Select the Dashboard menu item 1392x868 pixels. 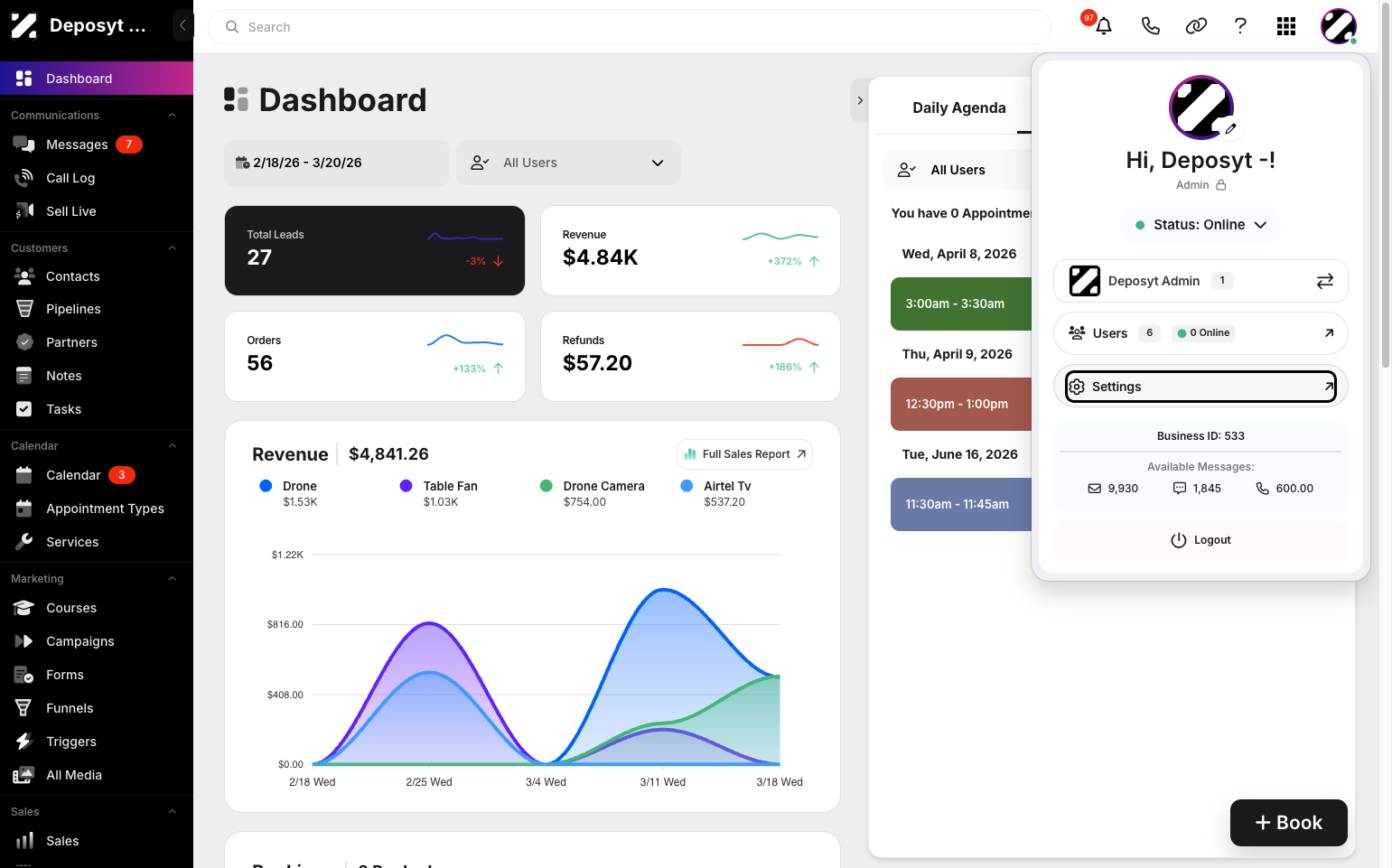click(x=97, y=79)
